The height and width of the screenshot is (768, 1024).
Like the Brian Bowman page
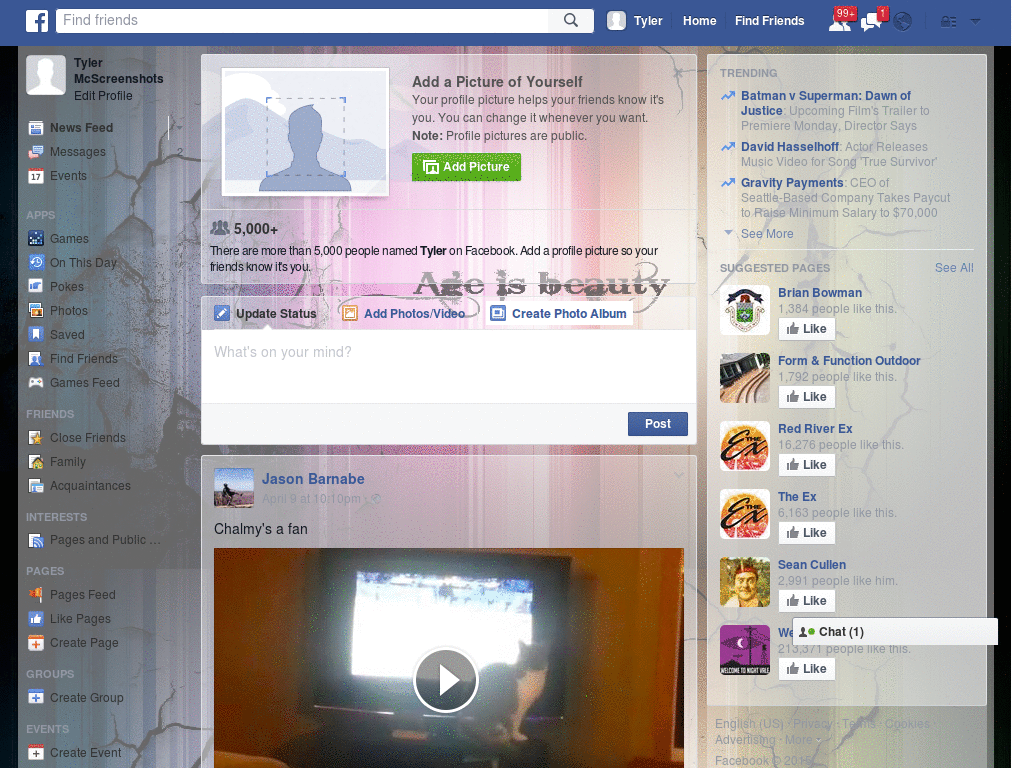tap(807, 328)
